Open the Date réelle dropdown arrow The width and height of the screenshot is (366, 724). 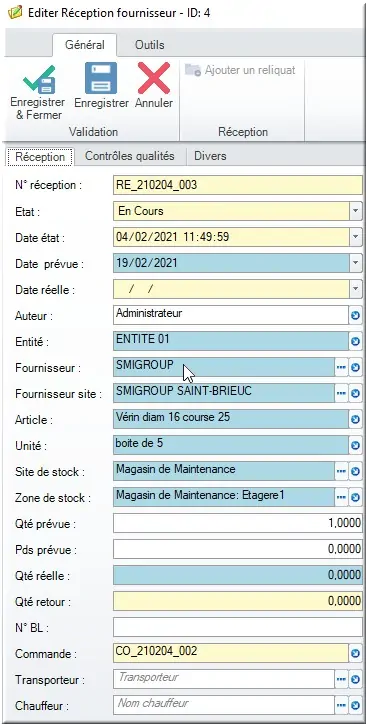click(355, 290)
